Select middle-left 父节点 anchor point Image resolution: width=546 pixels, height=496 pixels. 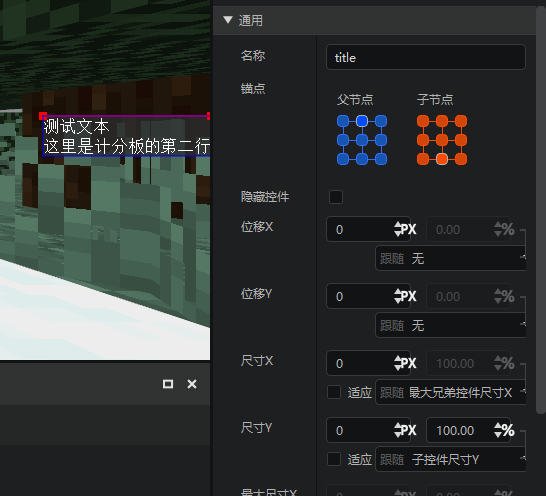pyautogui.click(x=343, y=140)
